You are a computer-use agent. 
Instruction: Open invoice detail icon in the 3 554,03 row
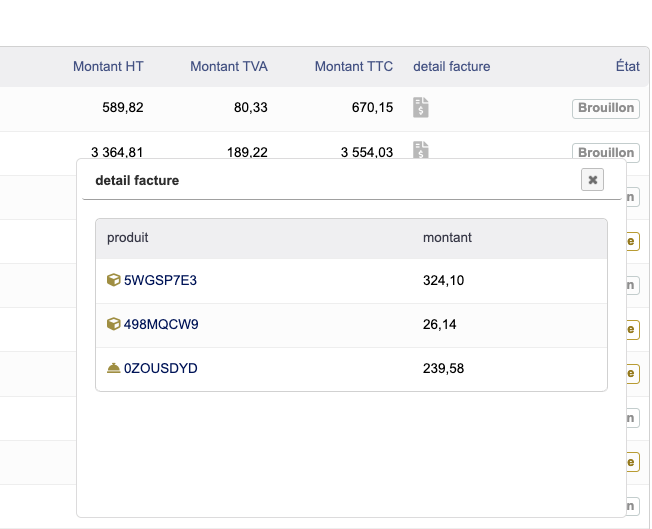tap(421, 151)
